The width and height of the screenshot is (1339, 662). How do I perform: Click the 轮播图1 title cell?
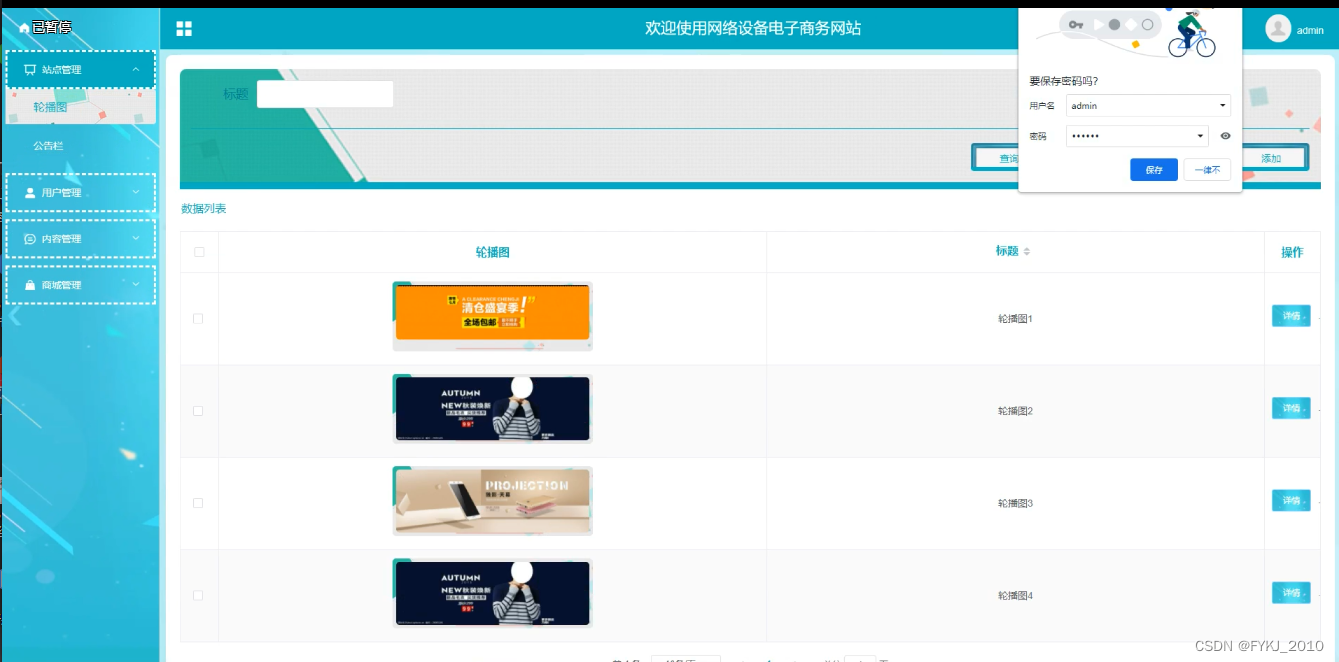tap(1015, 319)
